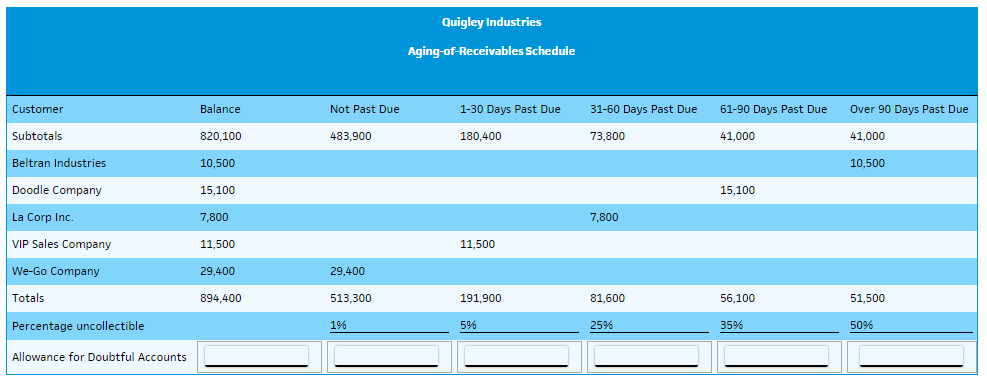This screenshot has width=987, height=389.
Task: Click the Doodle Company customer row label
Action: click(57, 190)
